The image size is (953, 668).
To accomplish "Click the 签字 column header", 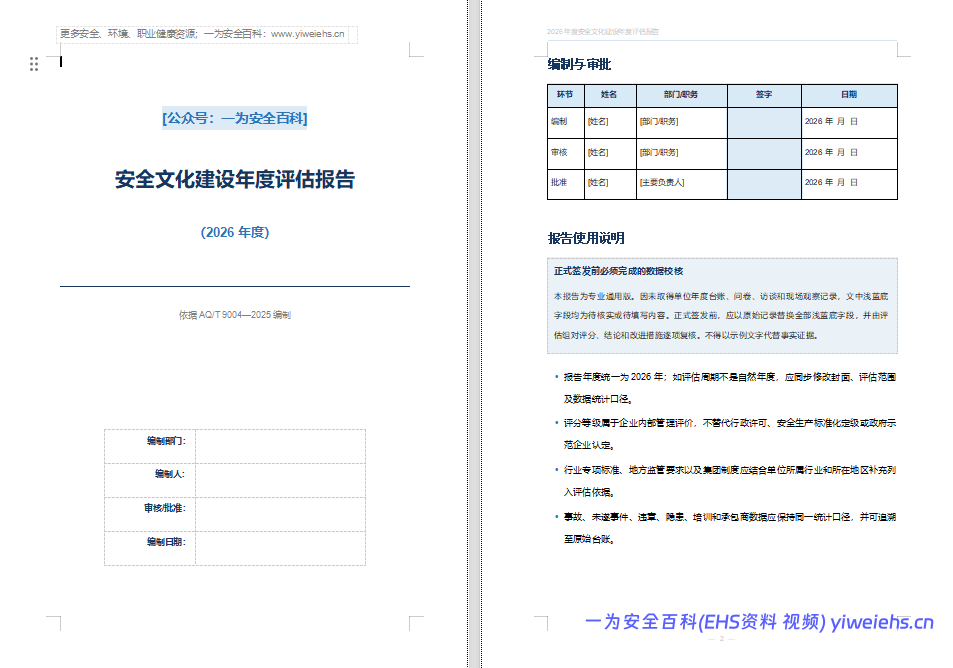I will point(764,95).
